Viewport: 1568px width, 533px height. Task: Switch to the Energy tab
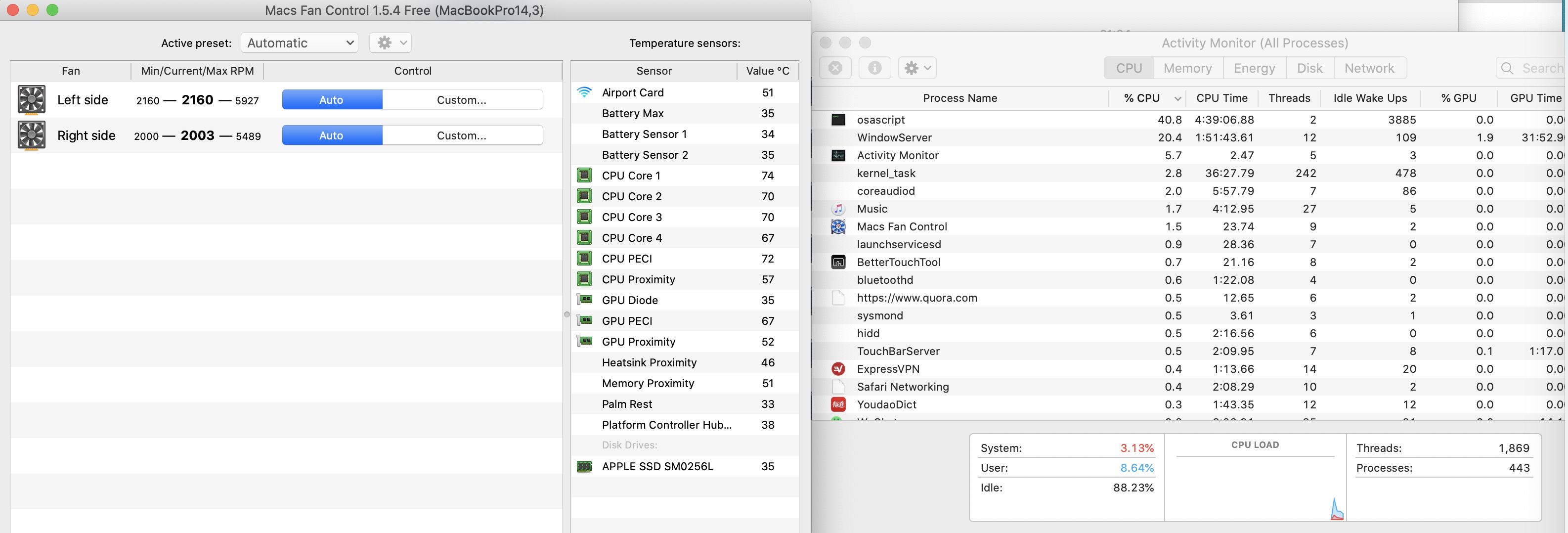[x=1254, y=68]
